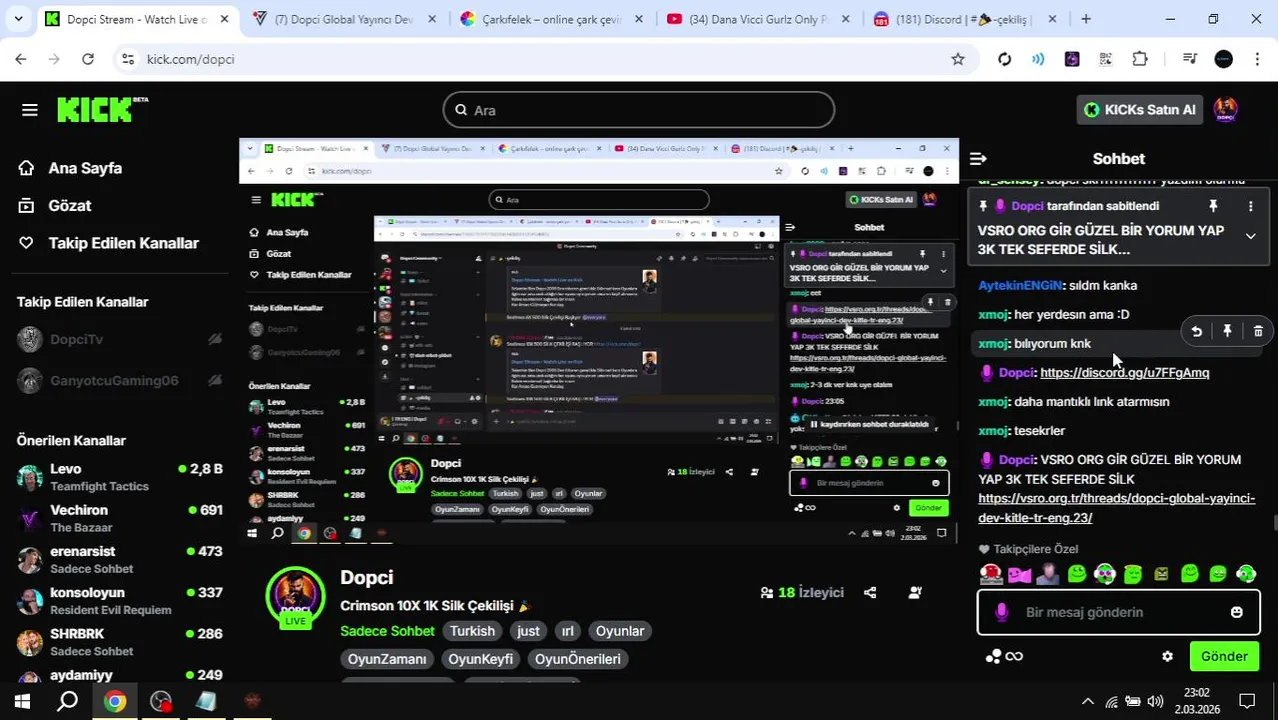Click the Turkish tag
The width and height of the screenshot is (1278, 720).
(x=472, y=631)
